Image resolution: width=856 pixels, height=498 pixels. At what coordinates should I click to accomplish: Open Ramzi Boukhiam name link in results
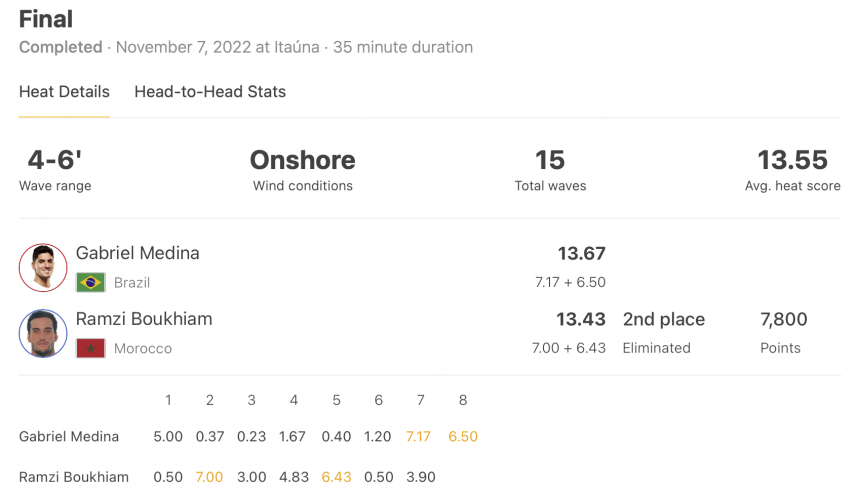coord(144,318)
